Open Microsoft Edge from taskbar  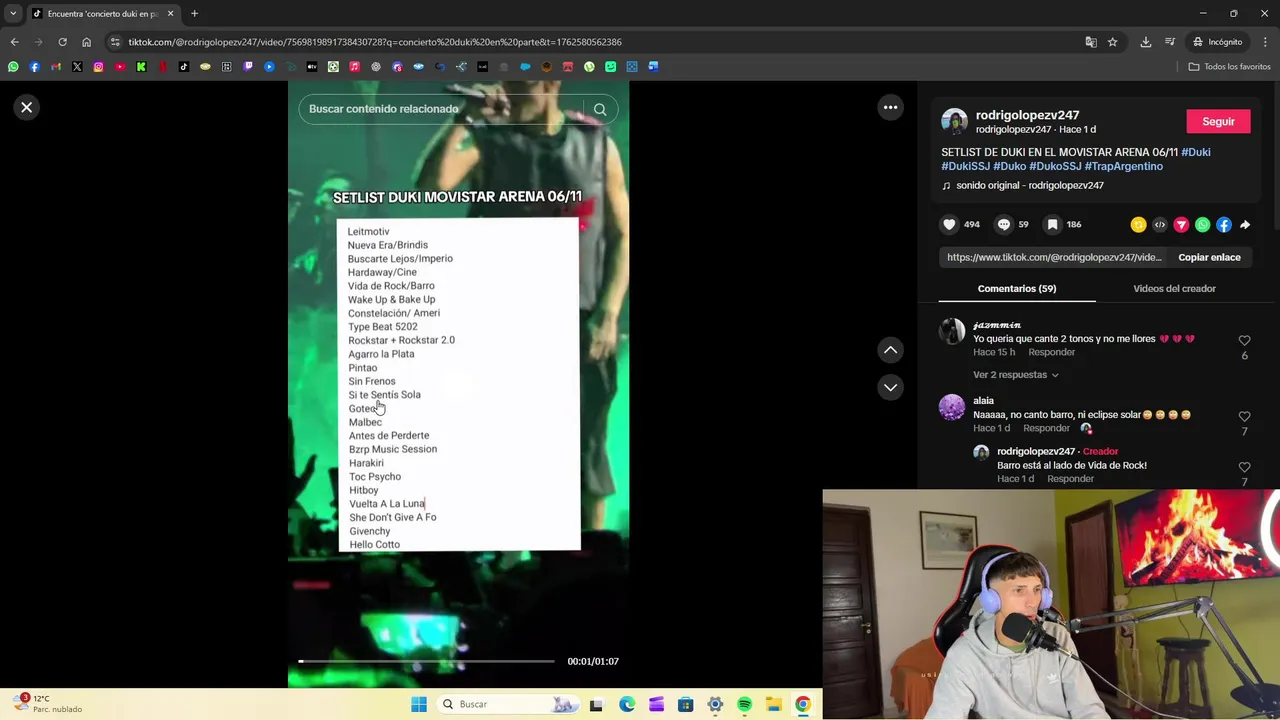point(626,704)
